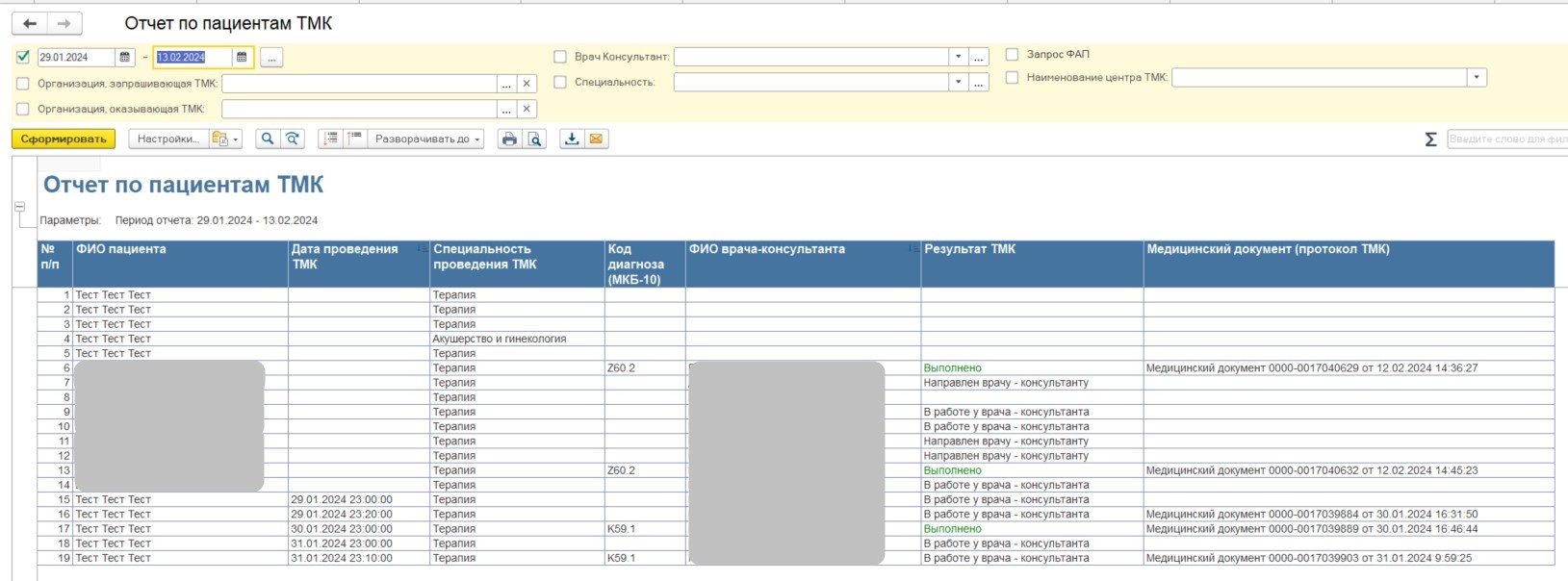
Task: Open calendar for start date 29.01.2024
Action: pyautogui.click(x=125, y=58)
